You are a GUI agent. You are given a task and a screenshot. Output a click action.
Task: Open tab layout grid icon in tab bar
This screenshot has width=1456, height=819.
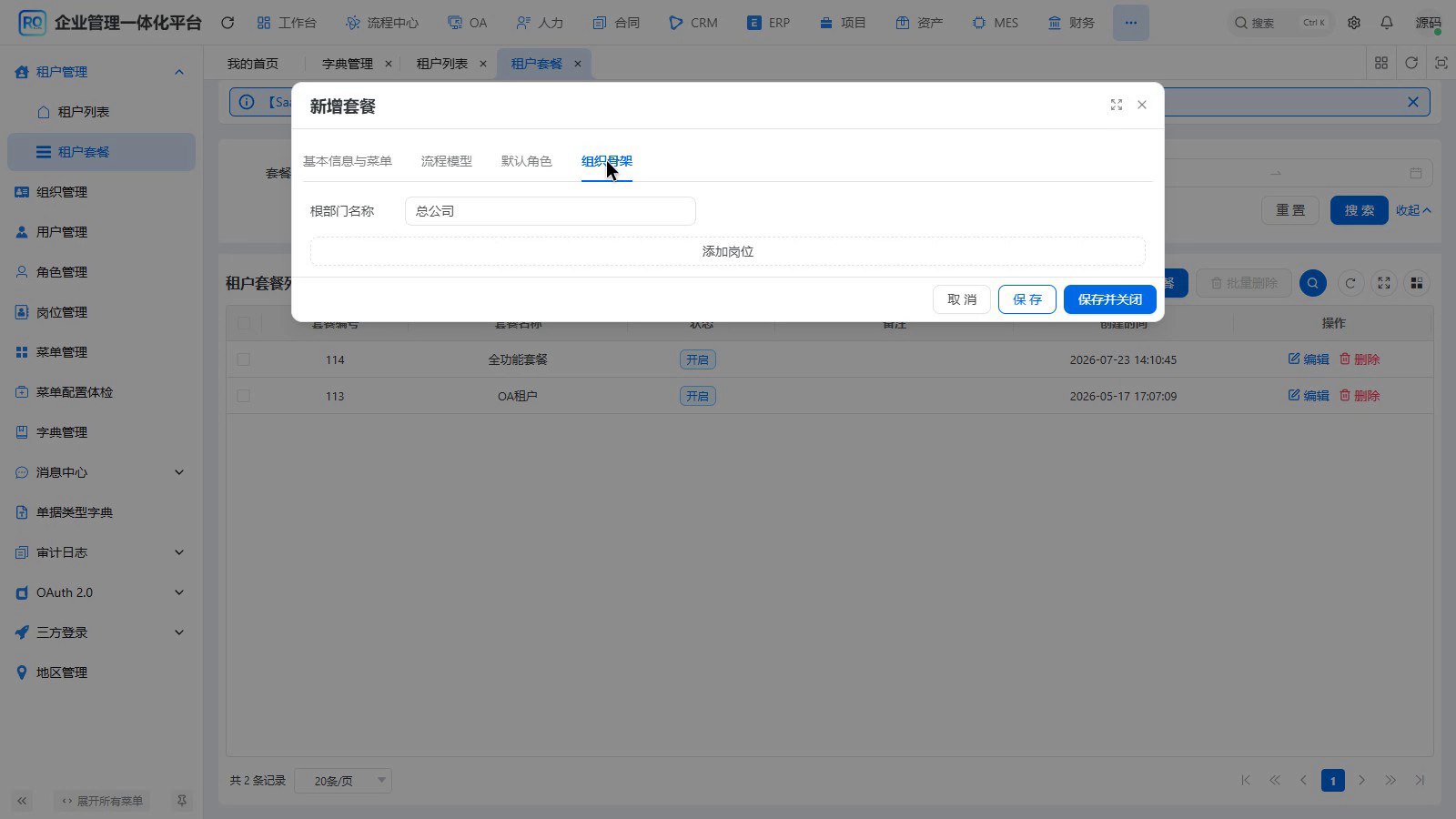click(x=1381, y=63)
